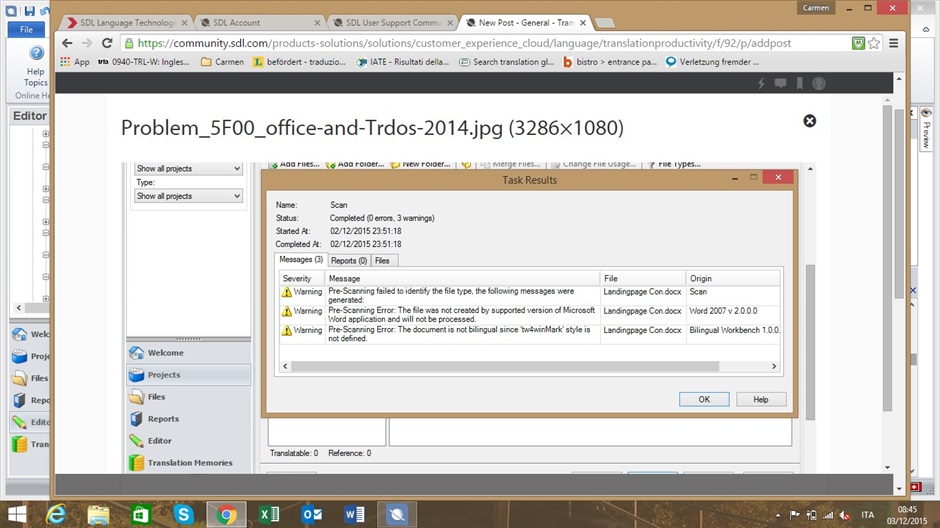Click the Severity column header
This screenshot has width=940, height=528.
302,278
